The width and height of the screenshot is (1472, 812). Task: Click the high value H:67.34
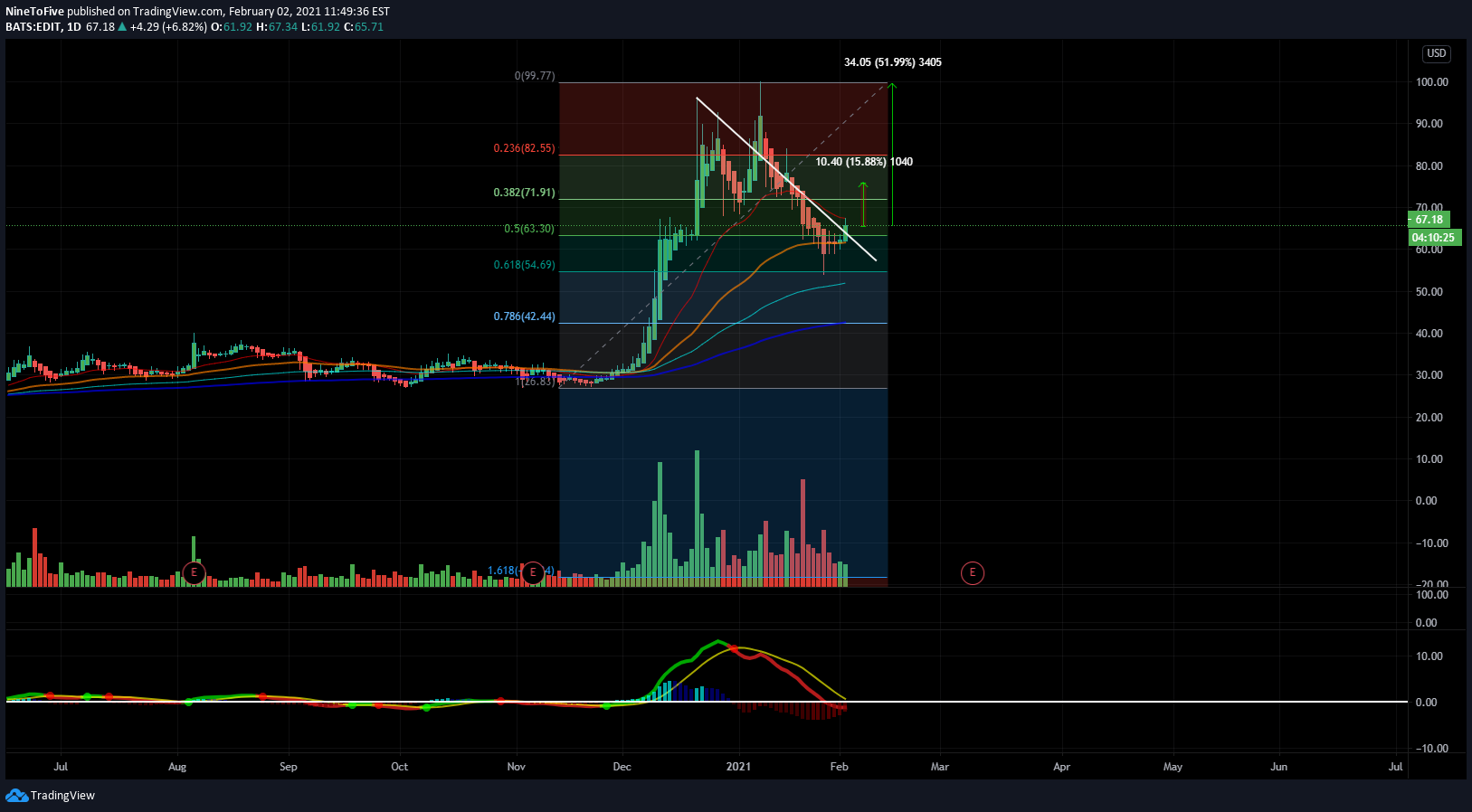pyautogui.click(x=277, y=27)
